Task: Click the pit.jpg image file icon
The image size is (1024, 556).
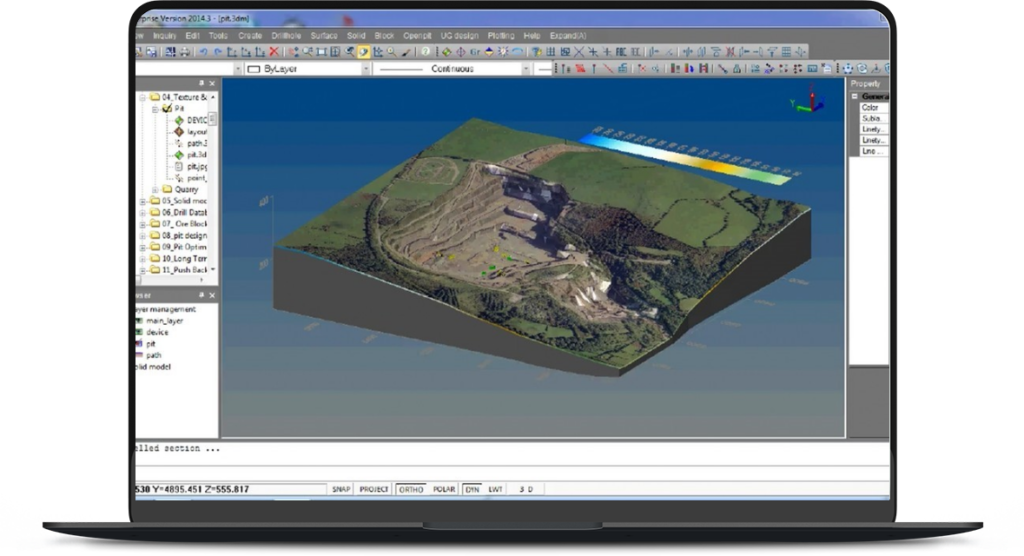Action: coord(179,167)
